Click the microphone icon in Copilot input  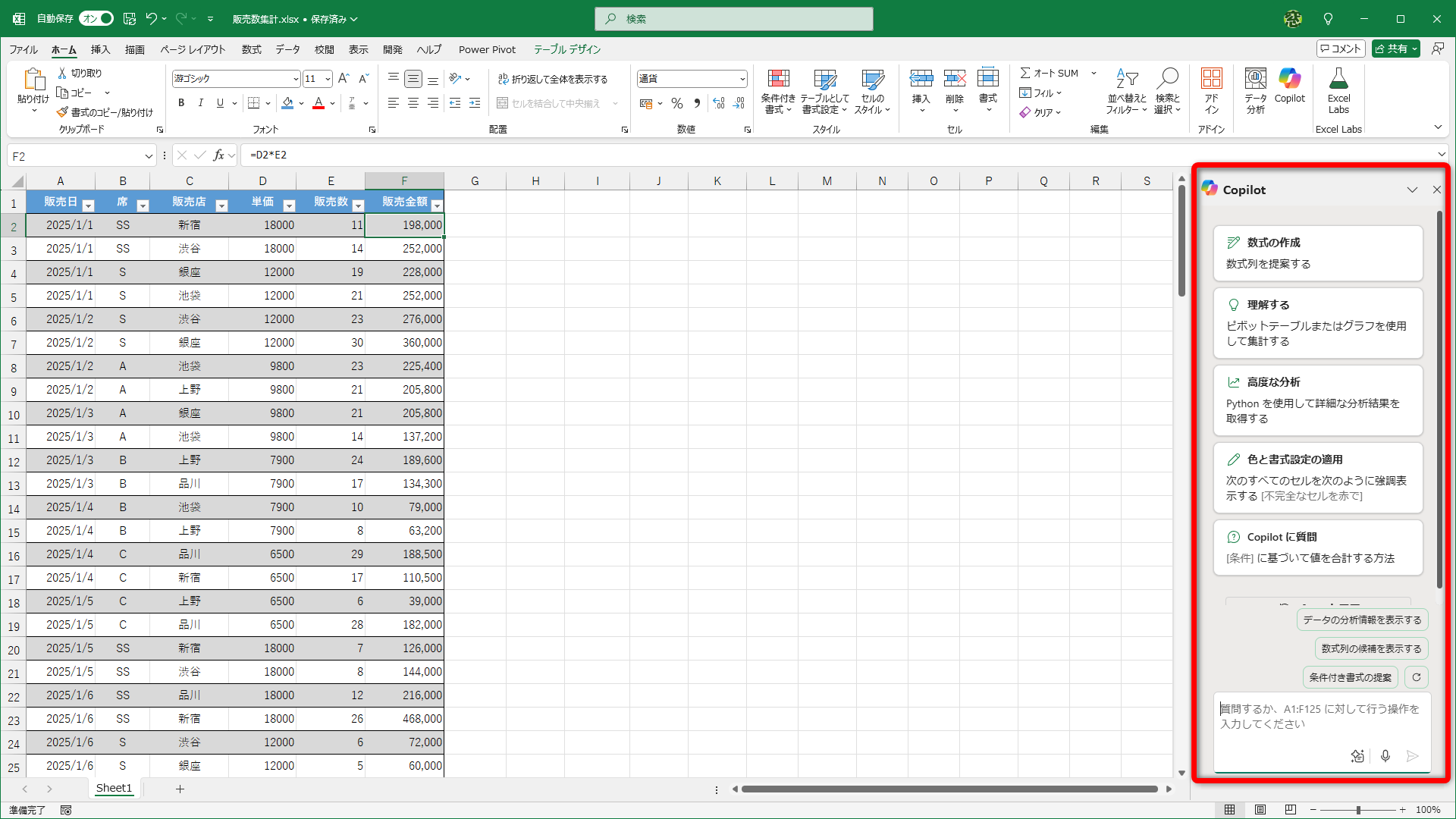coord(1385,756)
